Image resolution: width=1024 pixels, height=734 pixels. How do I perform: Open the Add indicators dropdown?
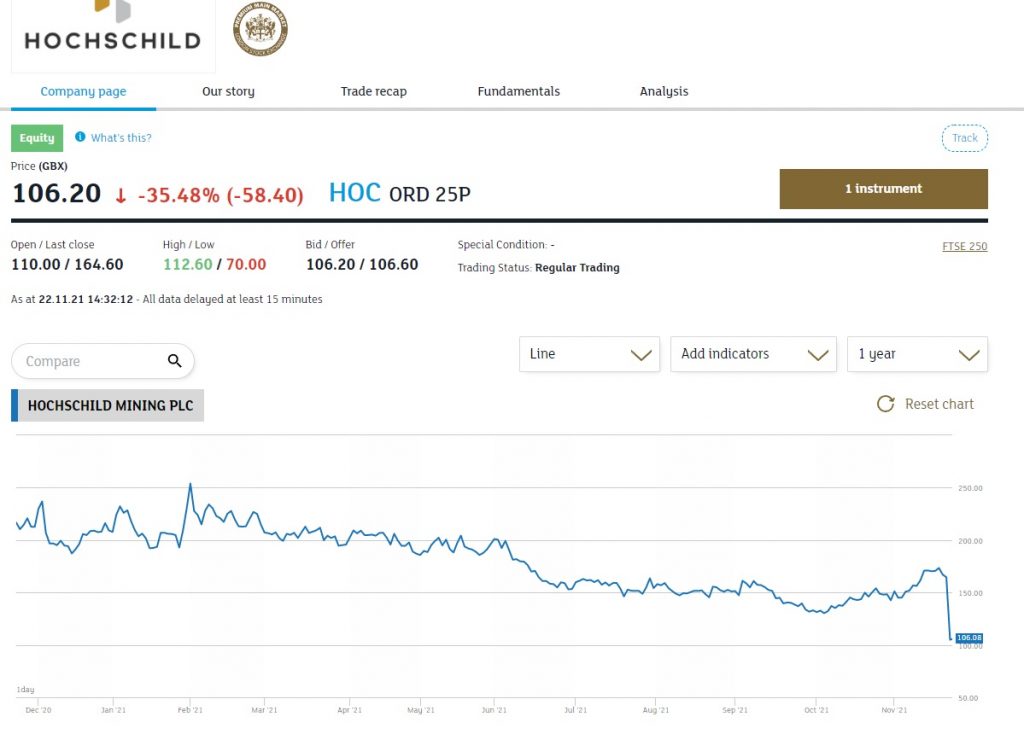754,354
